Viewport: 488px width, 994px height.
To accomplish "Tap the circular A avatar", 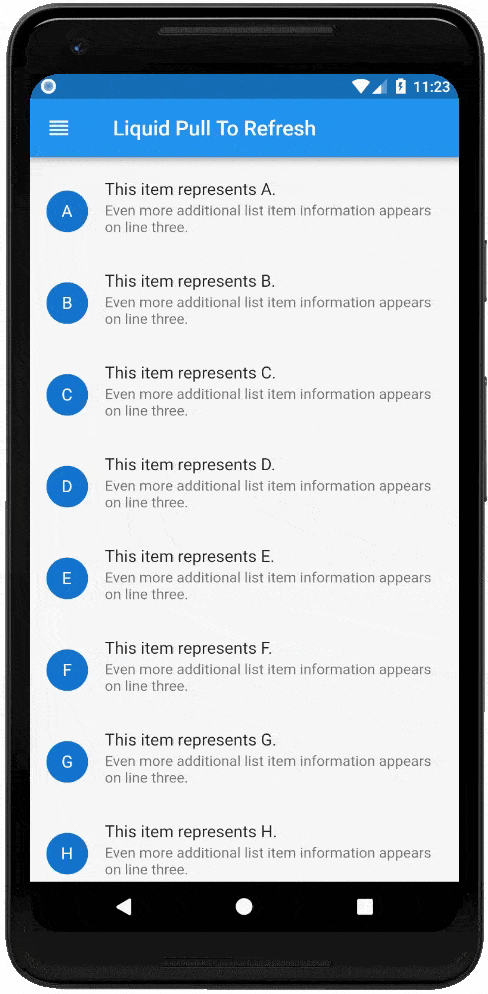I will [x=67, y=212].
